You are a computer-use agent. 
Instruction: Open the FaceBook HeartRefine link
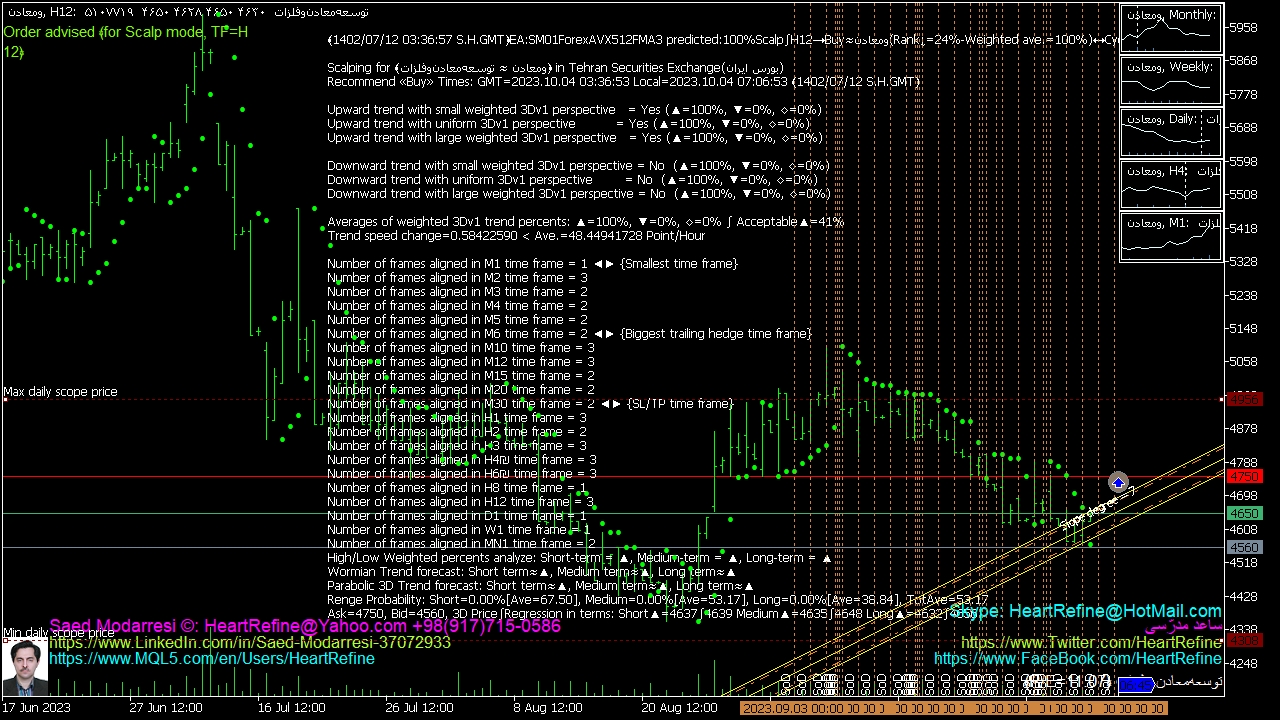[1078, 658]
